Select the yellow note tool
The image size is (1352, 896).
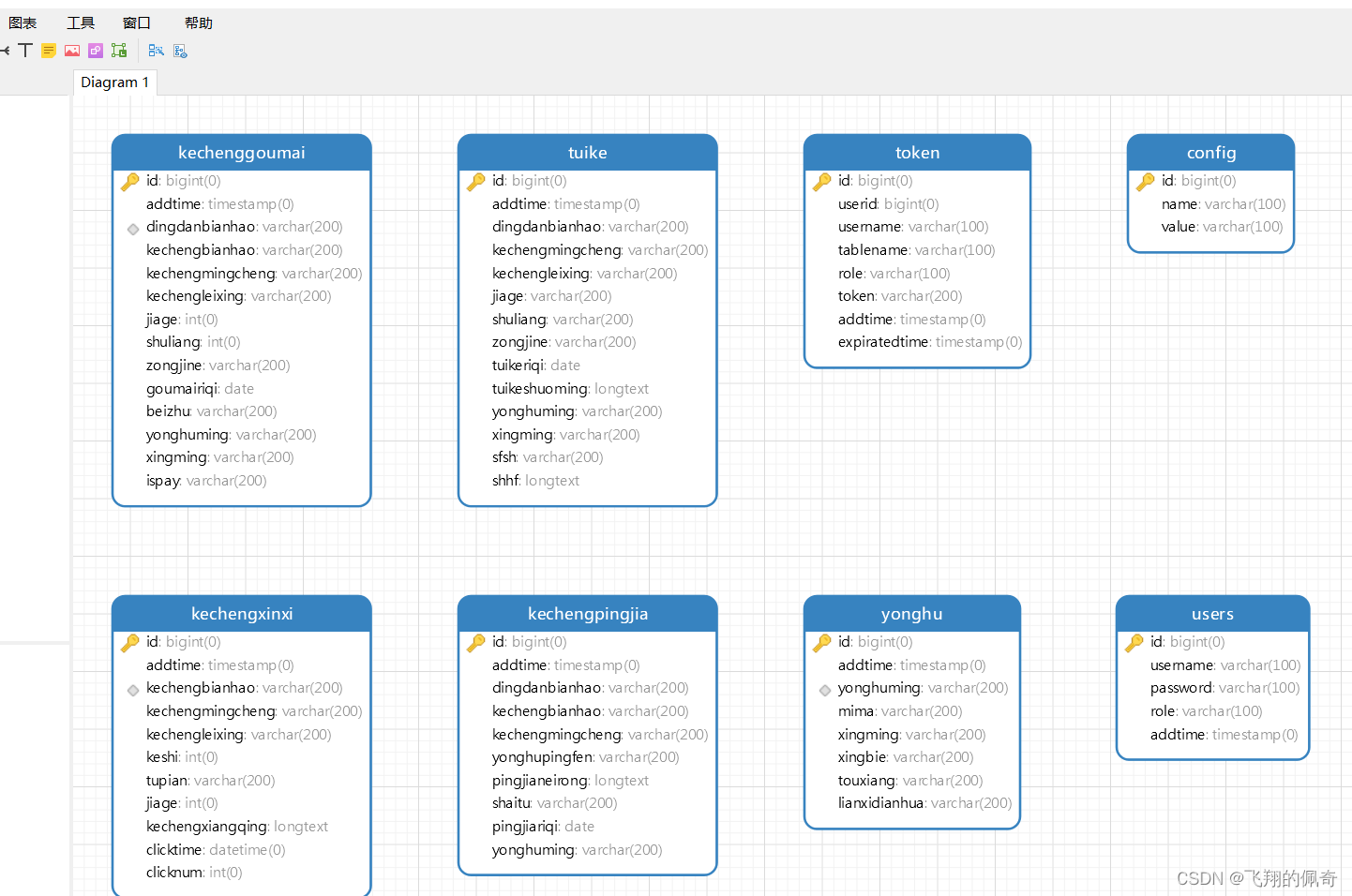click(49, 51)
